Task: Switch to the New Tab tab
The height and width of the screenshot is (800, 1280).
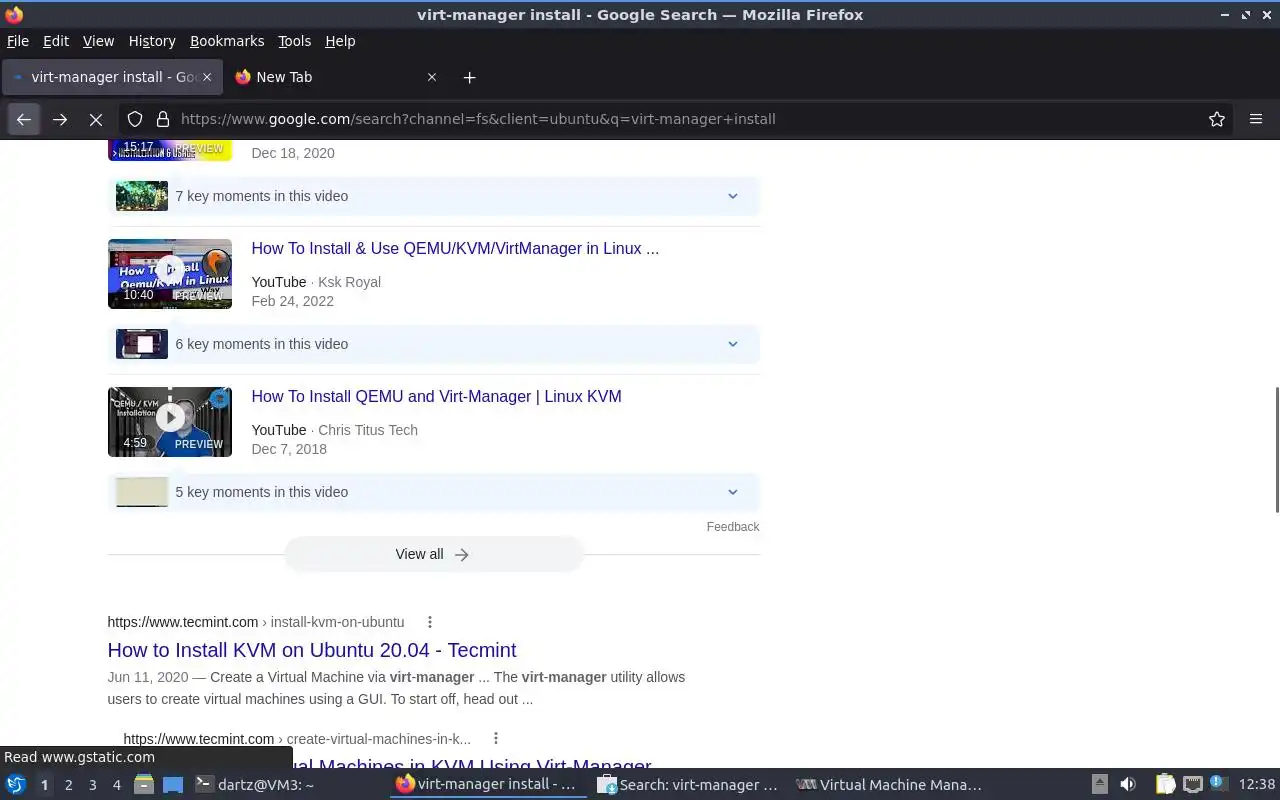Action: [x=336, y=77]
